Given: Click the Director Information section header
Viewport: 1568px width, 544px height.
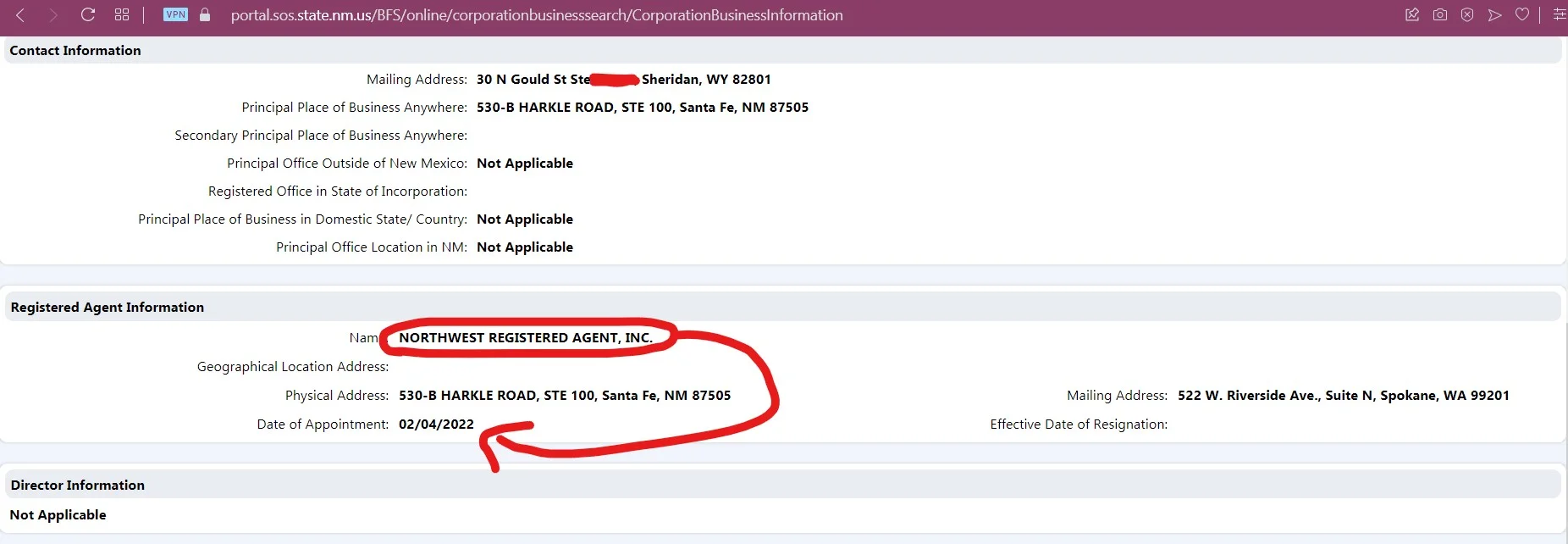Looking at the screenshot, I should (78, 486).
